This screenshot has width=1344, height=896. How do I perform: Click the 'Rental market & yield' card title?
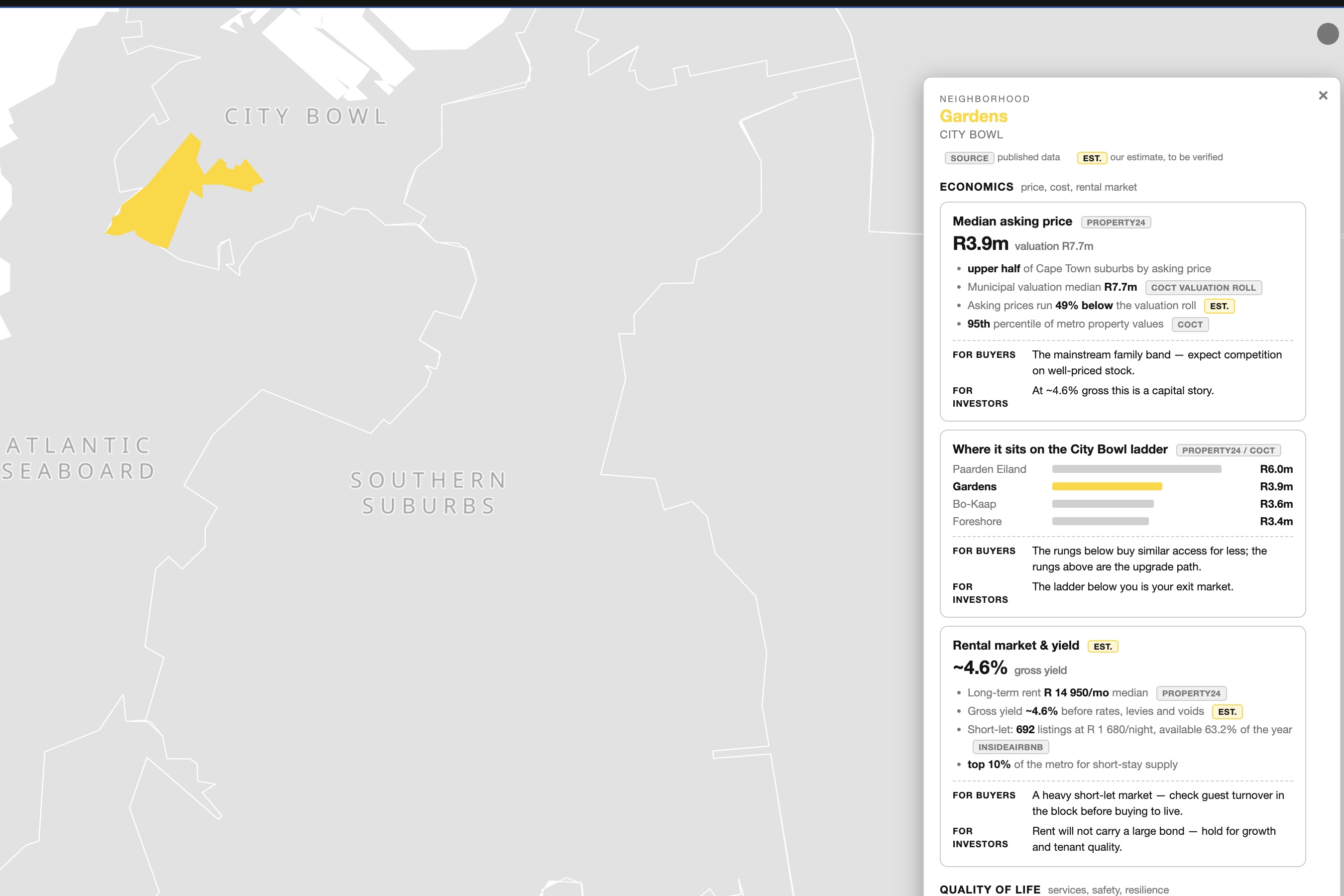(x=1015, y=645)
